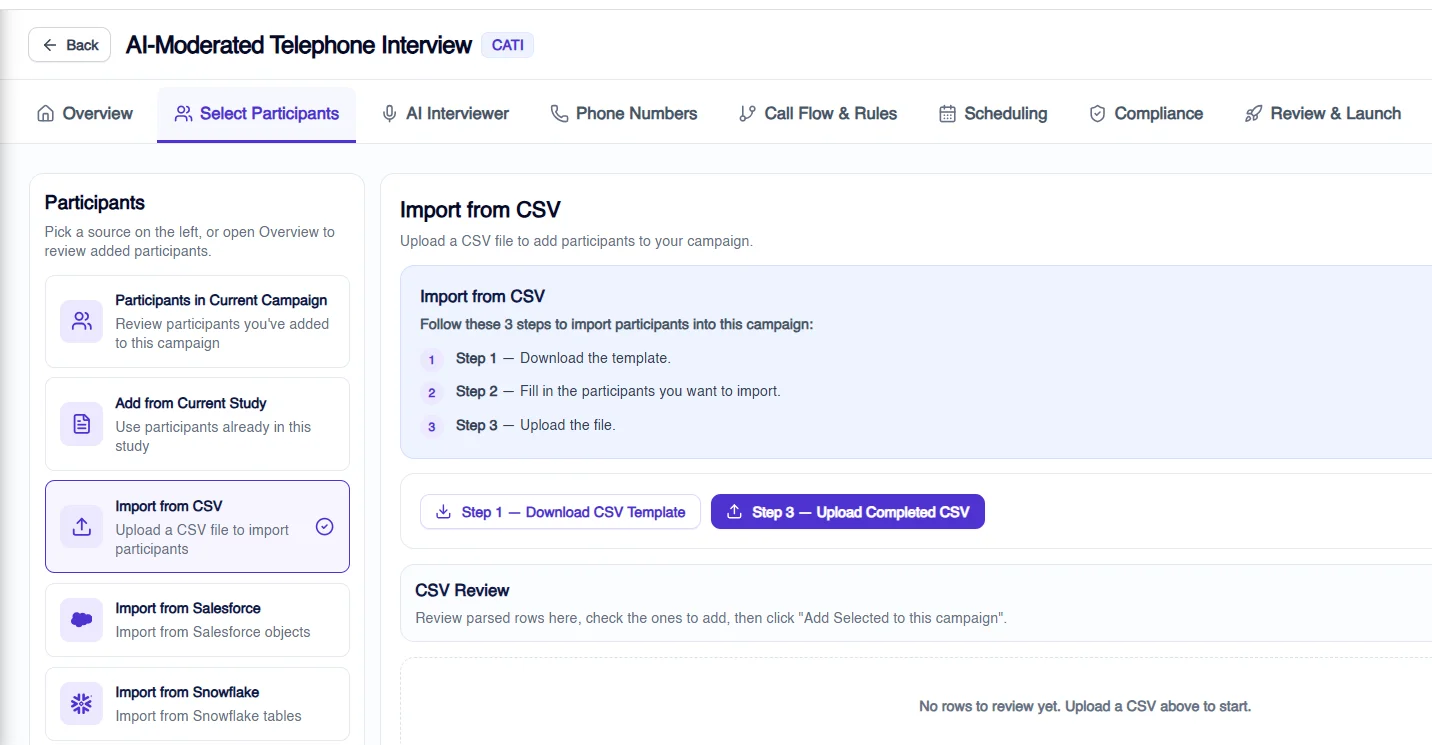The image size is (1432, 745).
Task: Click the shield icon for Compliance
Action: (x=1097, y=114)
